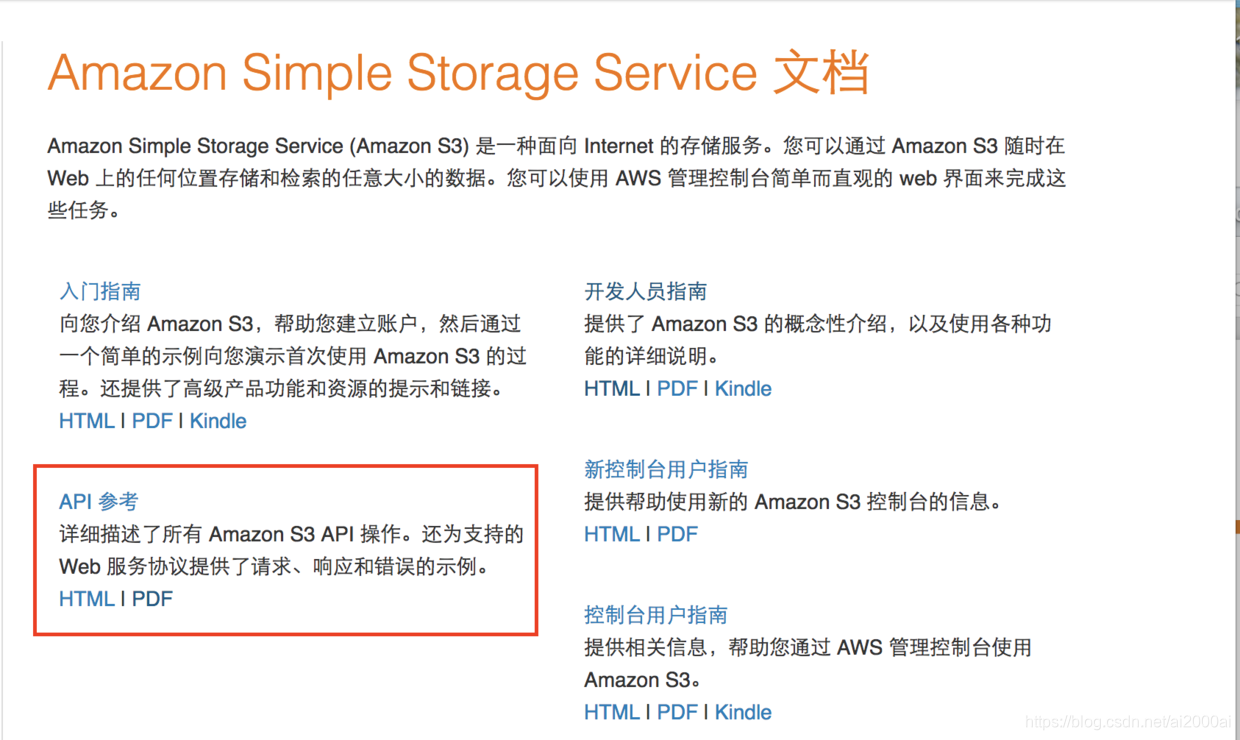Open the HTML version of 入门指南
The height and width of the screenshot is (740, 1240).
(x=86, y=420)
